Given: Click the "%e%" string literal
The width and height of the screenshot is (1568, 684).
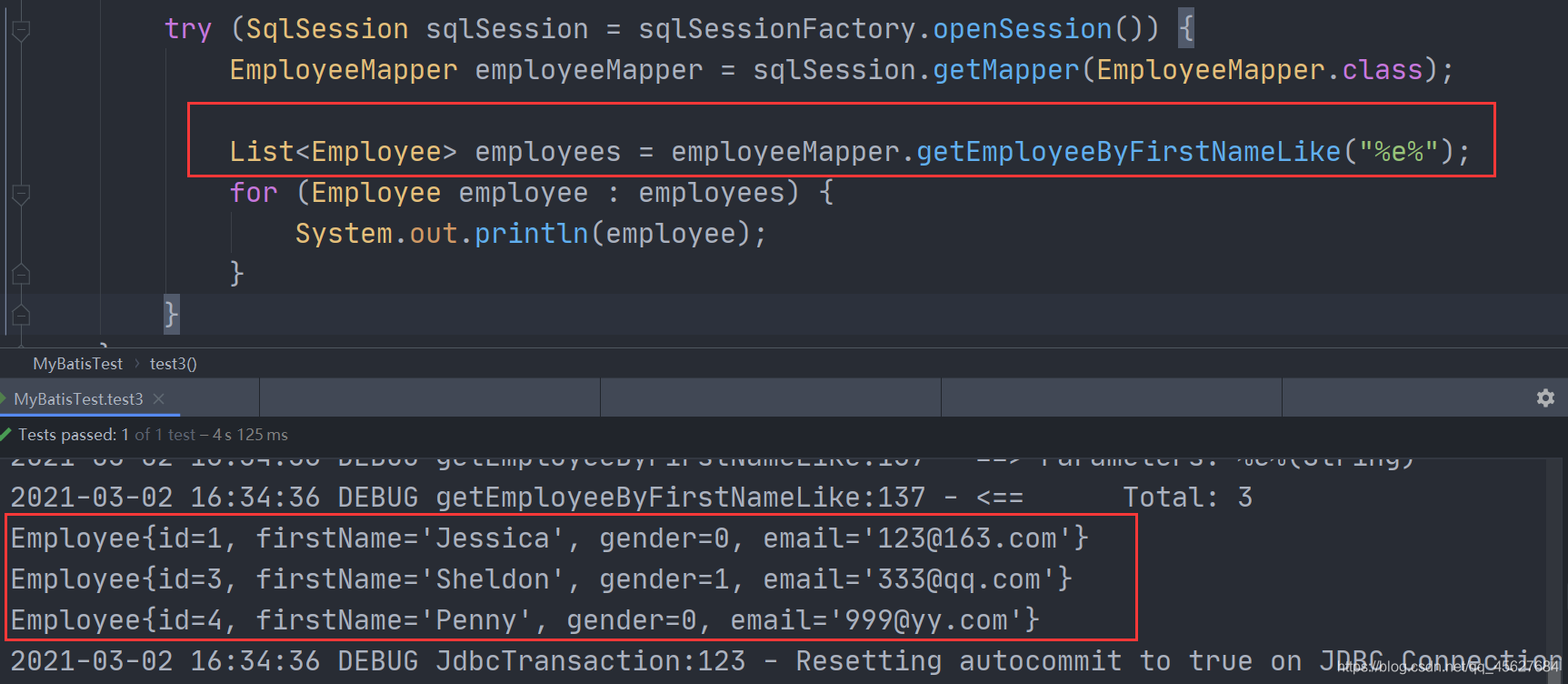Looking at the screenshot, I should (1398, 152).
